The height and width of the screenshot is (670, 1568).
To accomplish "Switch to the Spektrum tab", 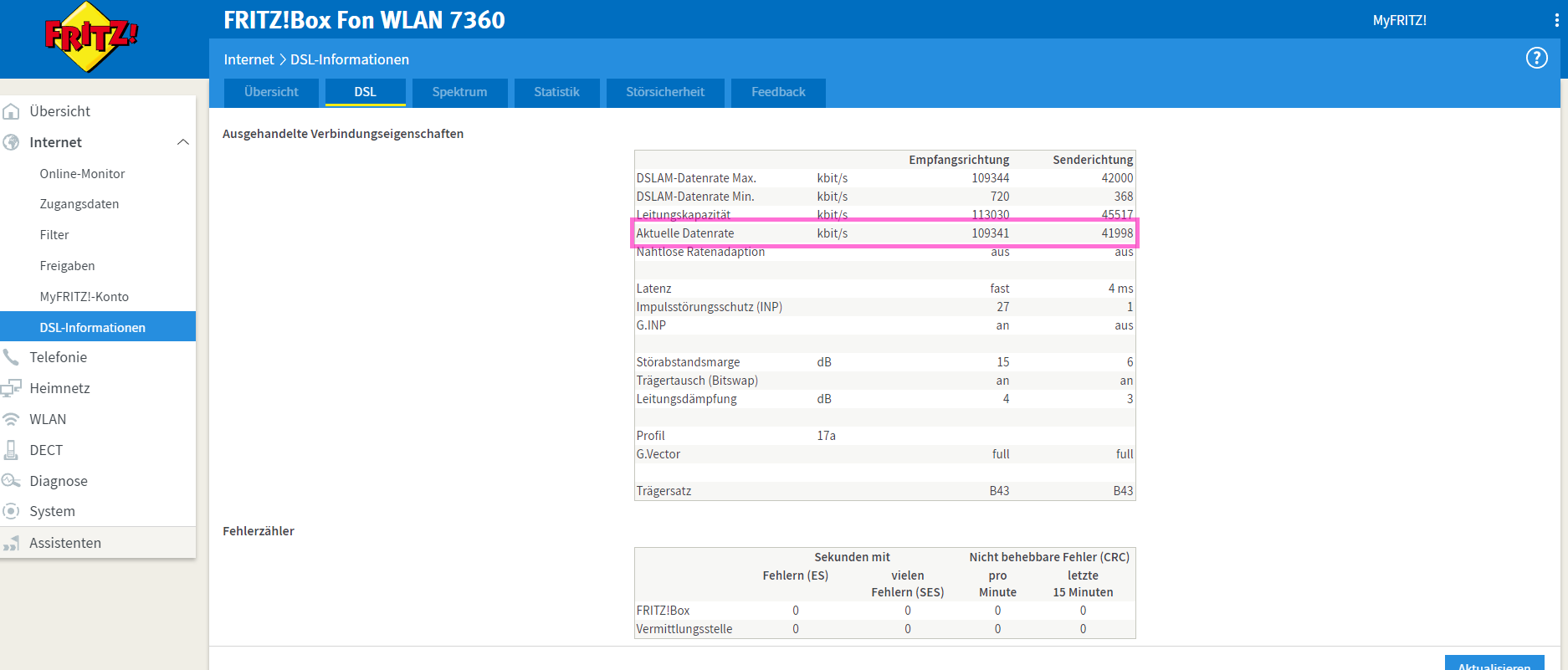I will (459, 92).
